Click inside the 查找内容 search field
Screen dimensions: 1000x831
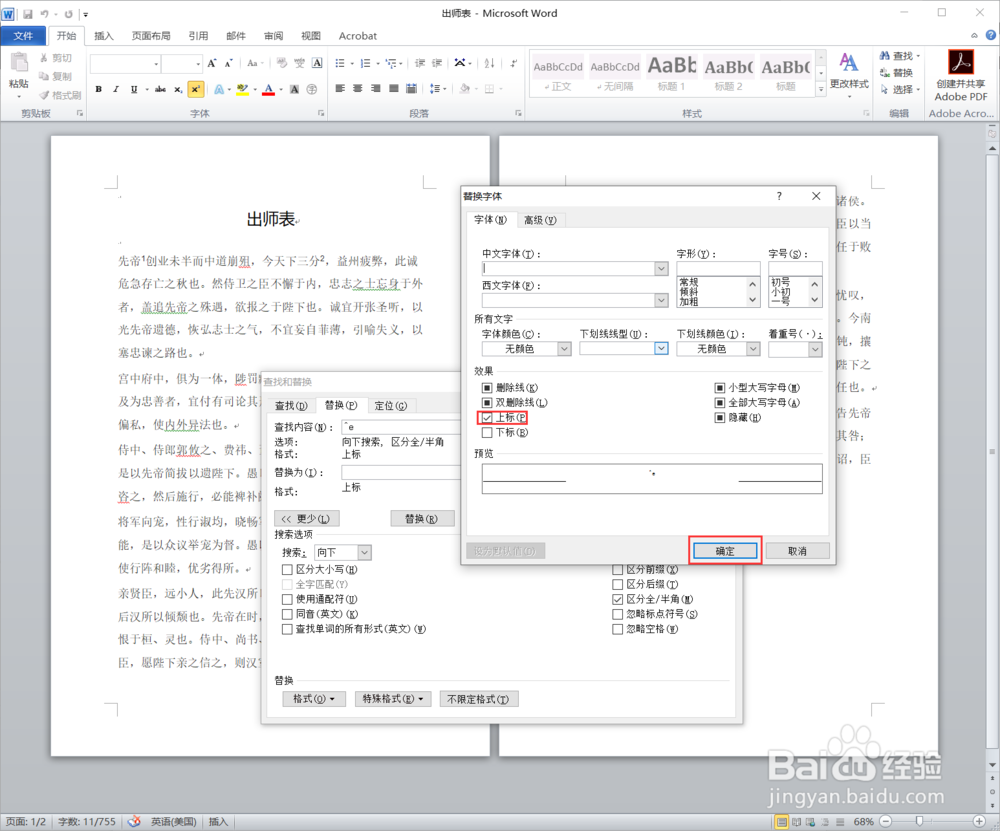(x=400, y=427)
